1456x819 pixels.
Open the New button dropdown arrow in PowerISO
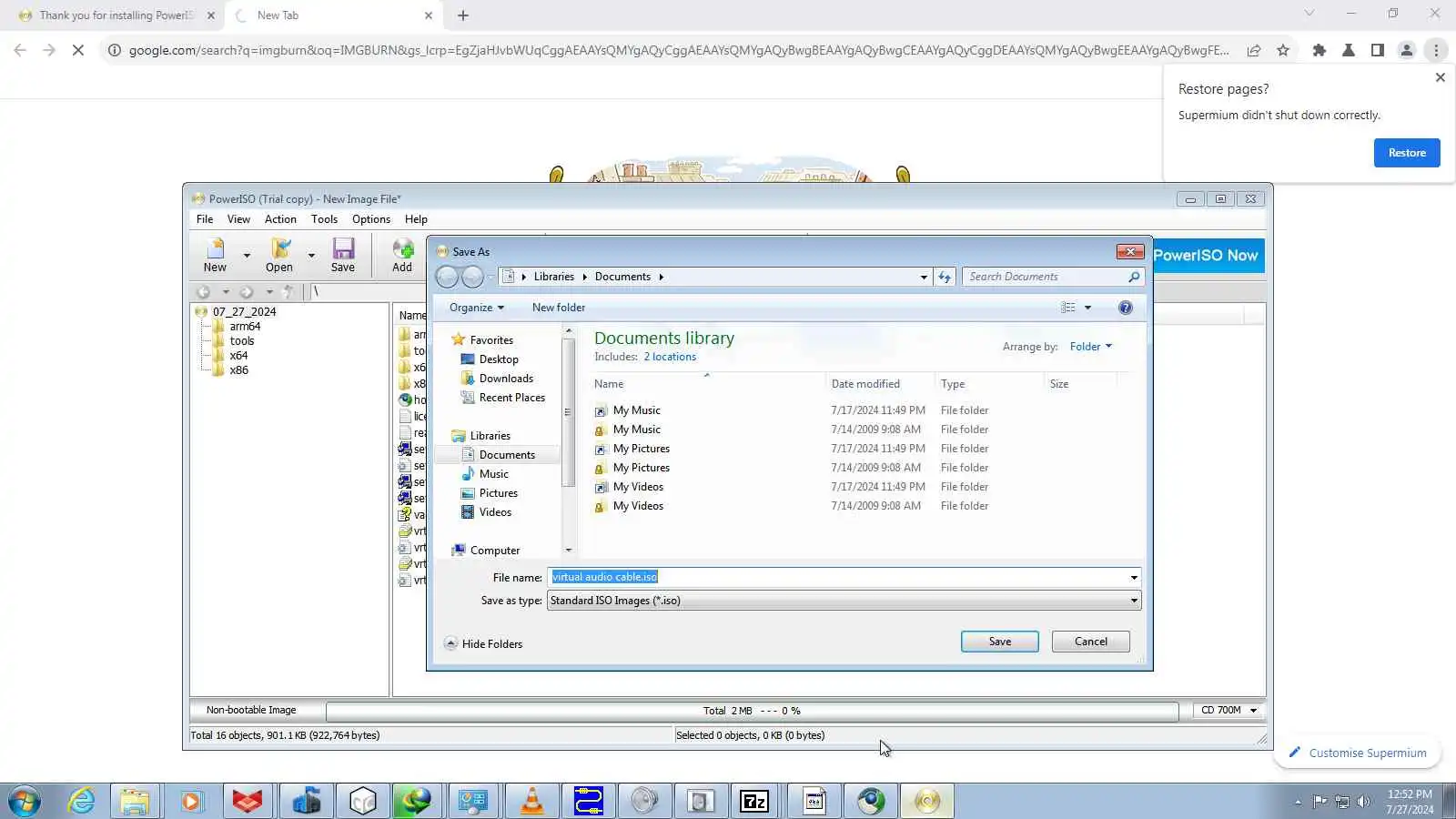coord(247,256)
